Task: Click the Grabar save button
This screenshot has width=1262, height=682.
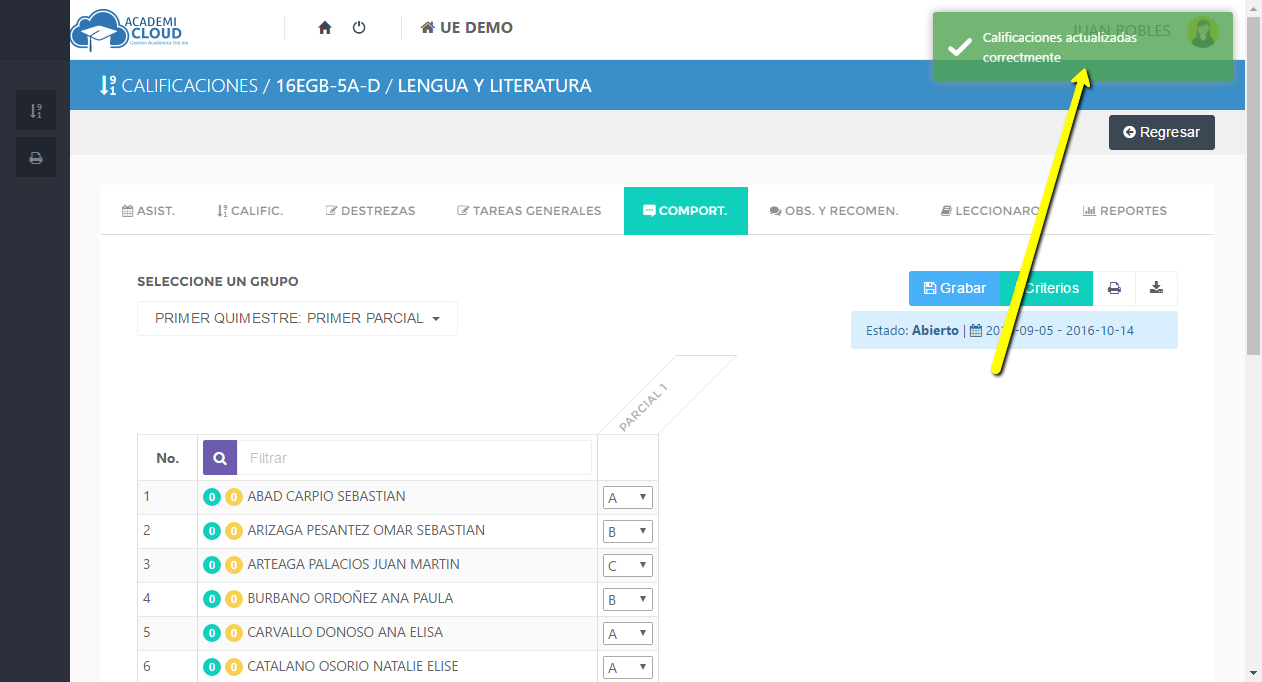Action: pos(954,288)
